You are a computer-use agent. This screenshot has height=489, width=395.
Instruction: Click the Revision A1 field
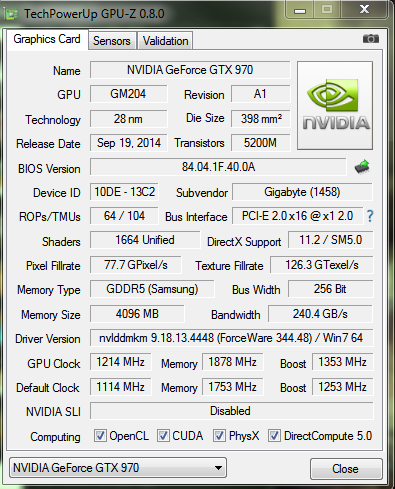pyautogui.click(x=260, y=94)
